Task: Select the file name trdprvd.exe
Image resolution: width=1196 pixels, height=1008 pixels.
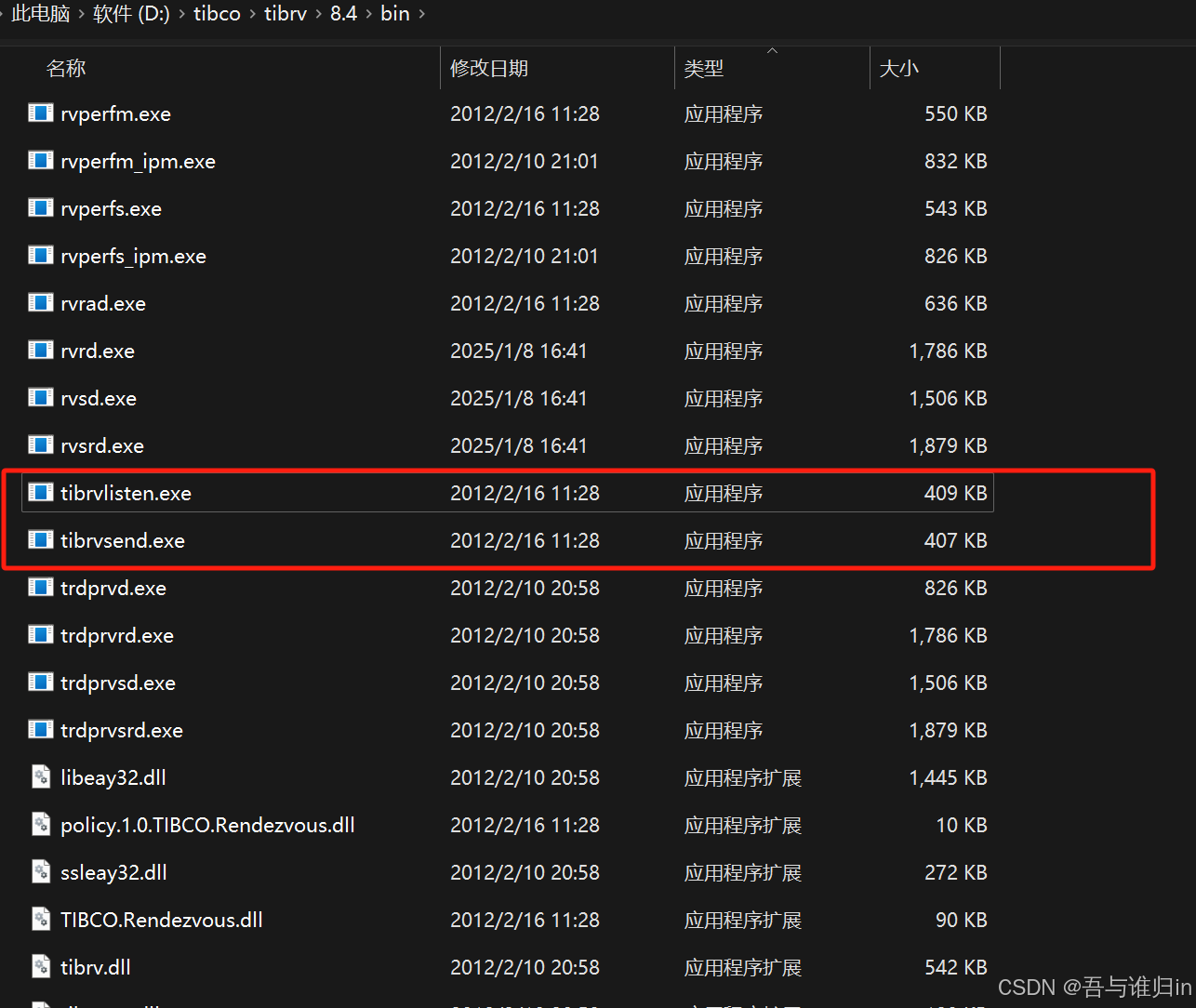Action: (x=113, y=588)
